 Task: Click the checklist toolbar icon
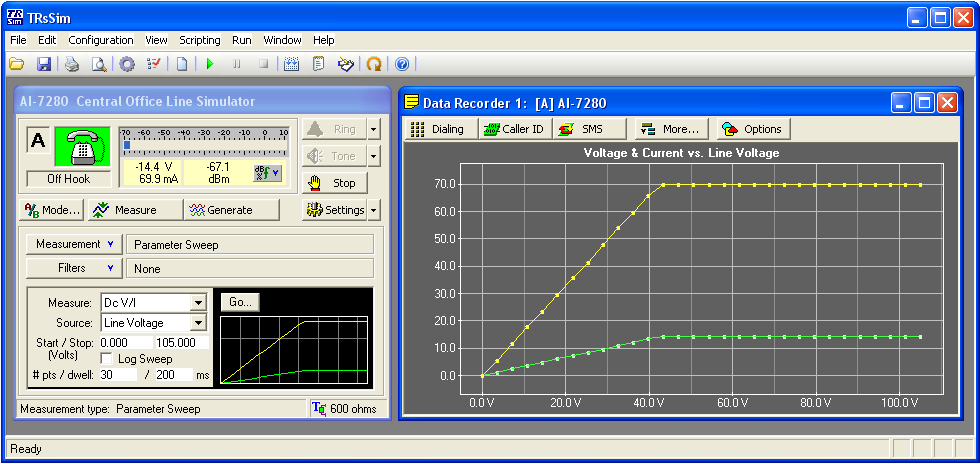pyautogui.click(x=154, y=64)
